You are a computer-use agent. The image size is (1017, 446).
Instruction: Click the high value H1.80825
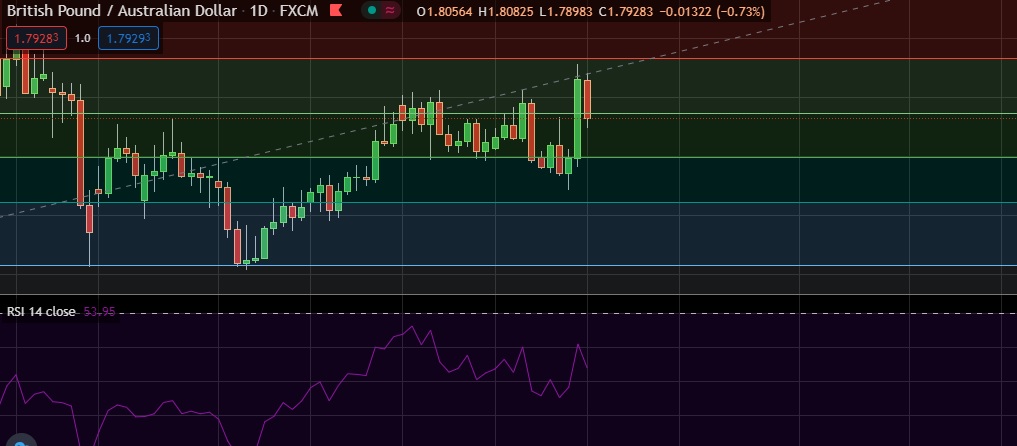click(506, 12)
